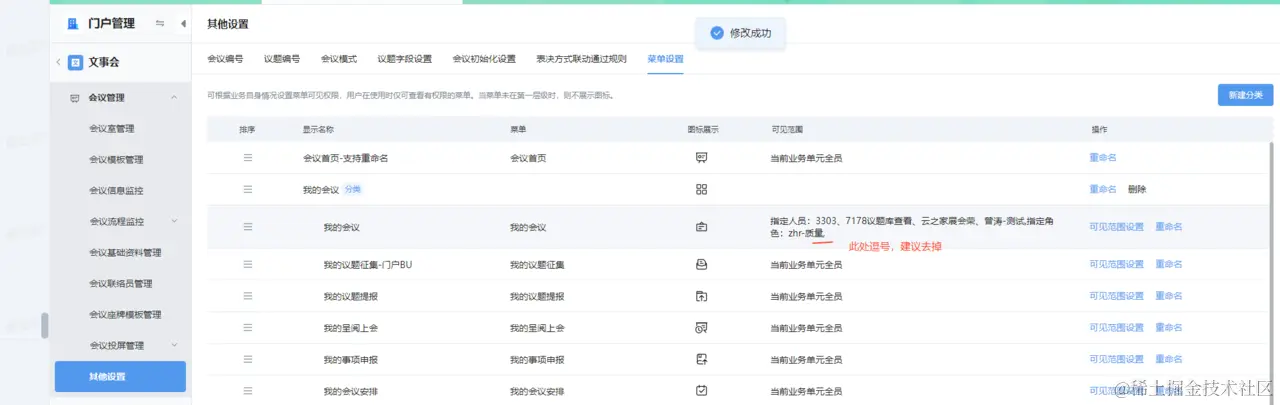1280x405 pixels.
Task: Click the checkmark icon in 修改成功 toast
Action: (717, 33)
